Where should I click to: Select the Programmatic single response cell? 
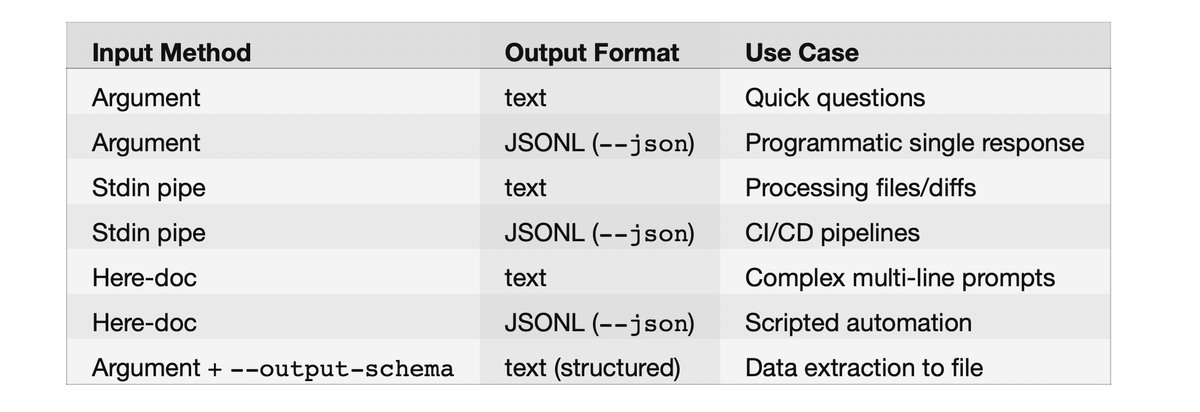coord(914,143)
